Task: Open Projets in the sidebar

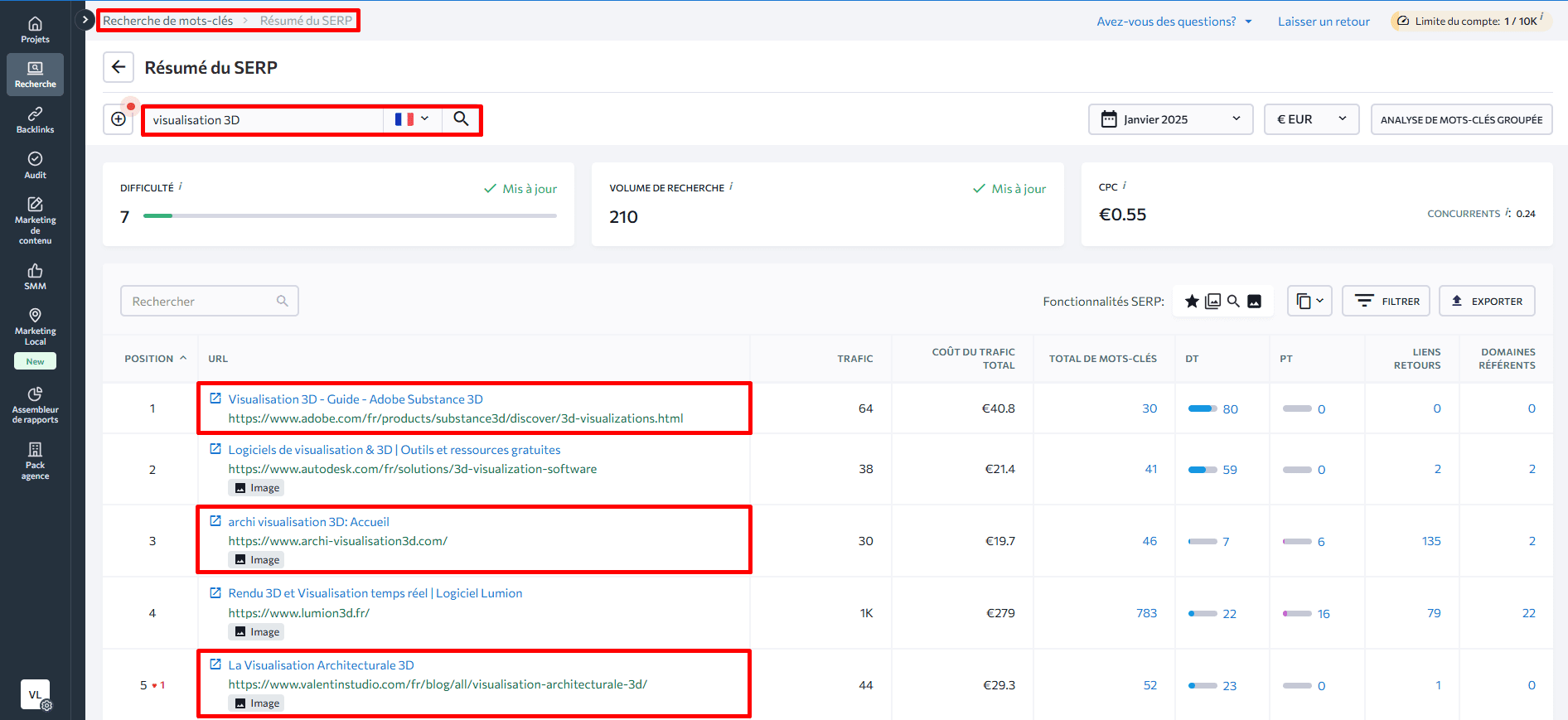Action: click(x=35, y=30)
